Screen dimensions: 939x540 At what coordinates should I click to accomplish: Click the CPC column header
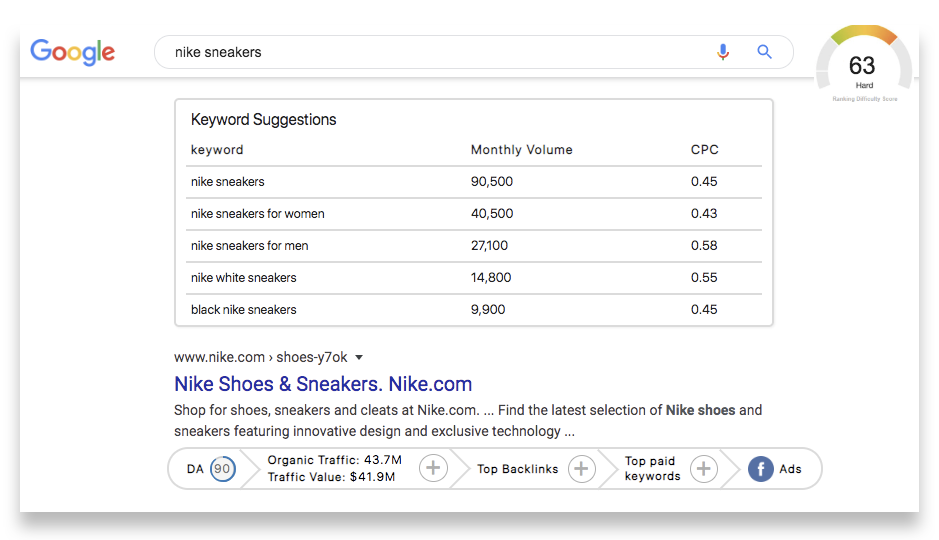click(x=704, y=150)
